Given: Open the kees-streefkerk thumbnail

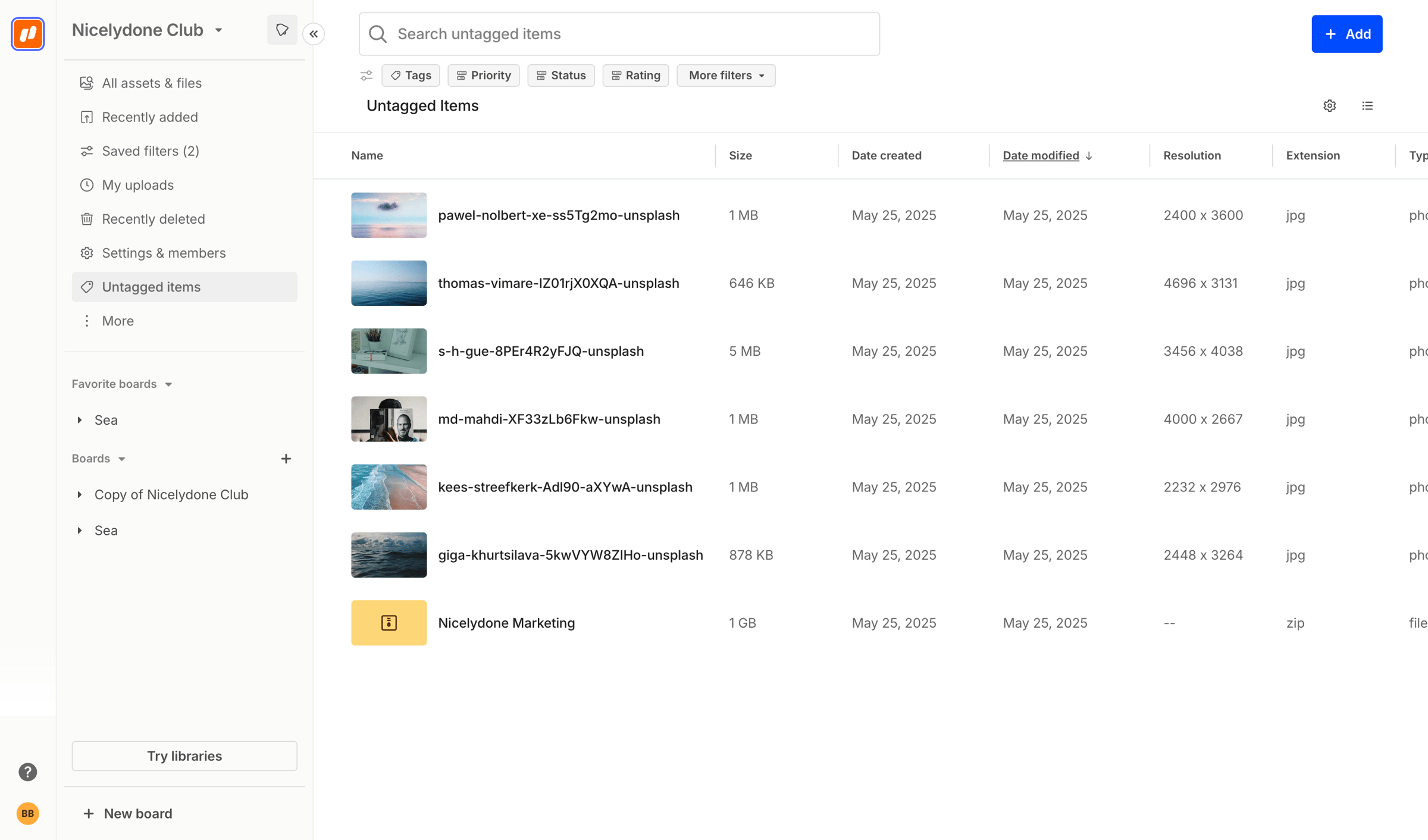Looking at the screenshot, I should point(389,487).
